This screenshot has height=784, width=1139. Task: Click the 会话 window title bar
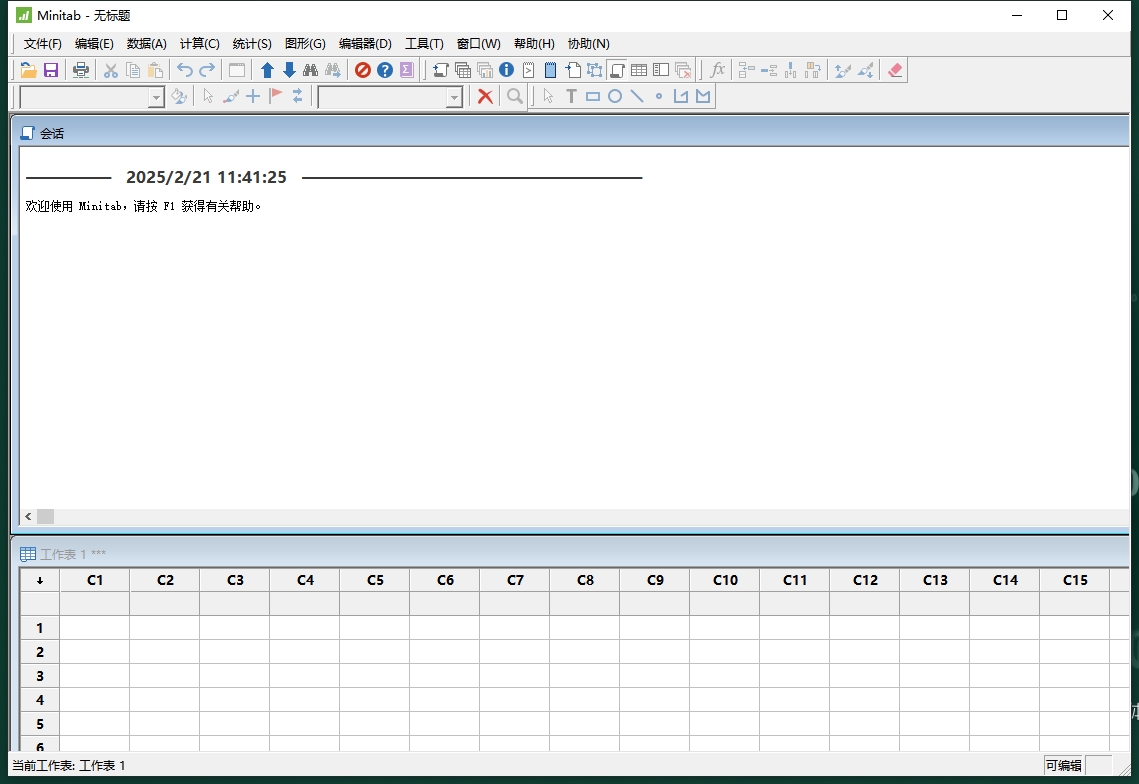coord(574,133)
